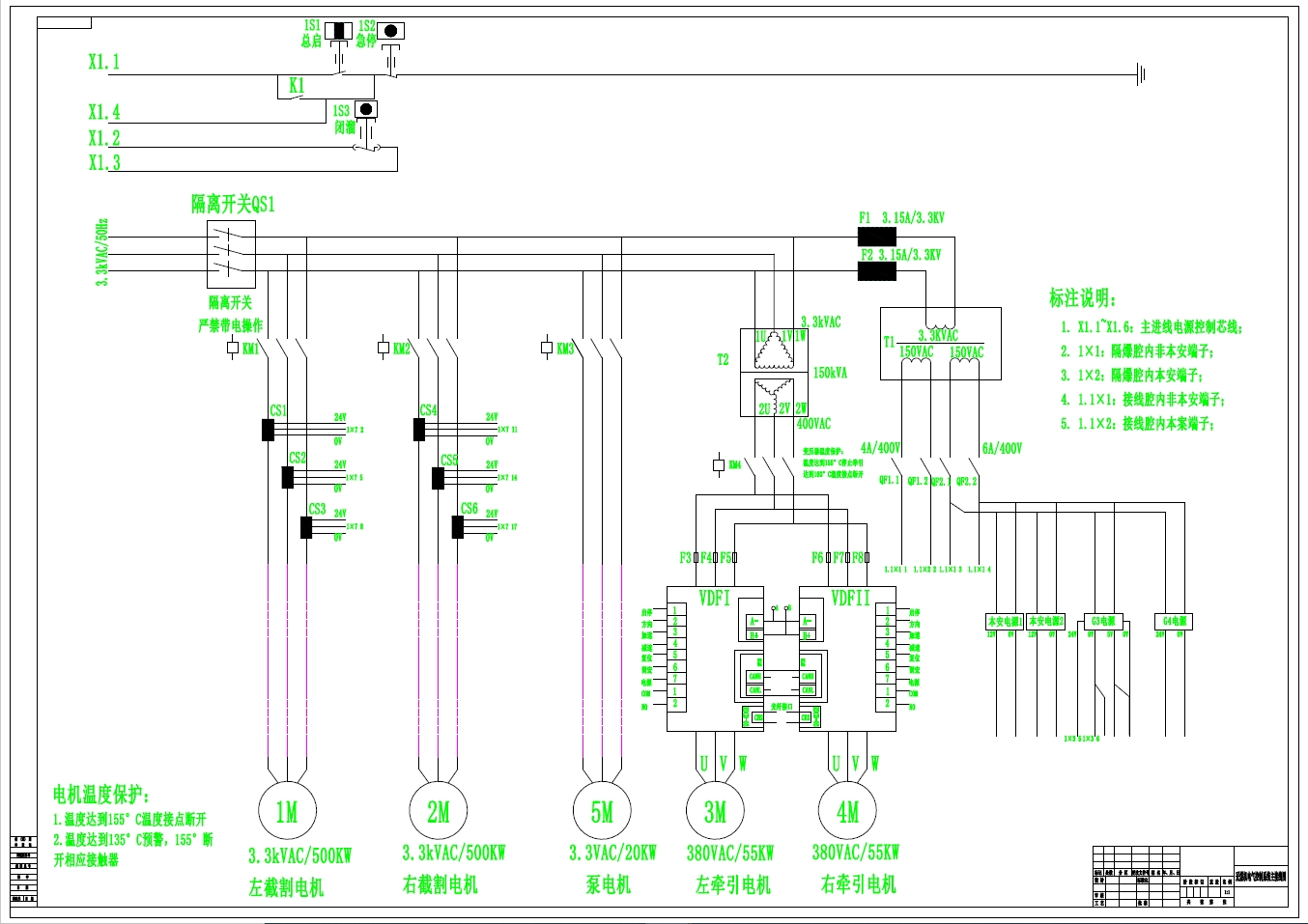1308x924 pixels.
Task: Click the QF2.2 breaker label
Action: [x=967, y=480]
